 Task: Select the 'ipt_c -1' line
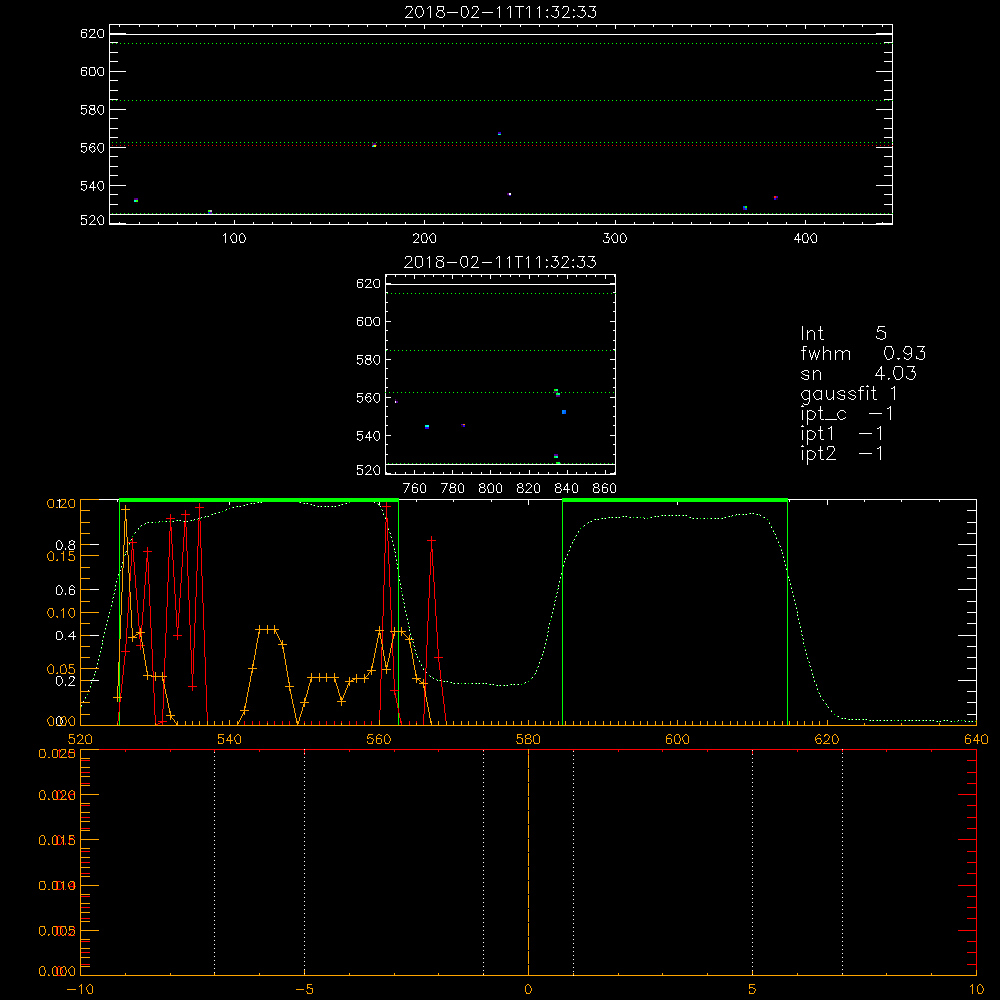click(847, 414)
